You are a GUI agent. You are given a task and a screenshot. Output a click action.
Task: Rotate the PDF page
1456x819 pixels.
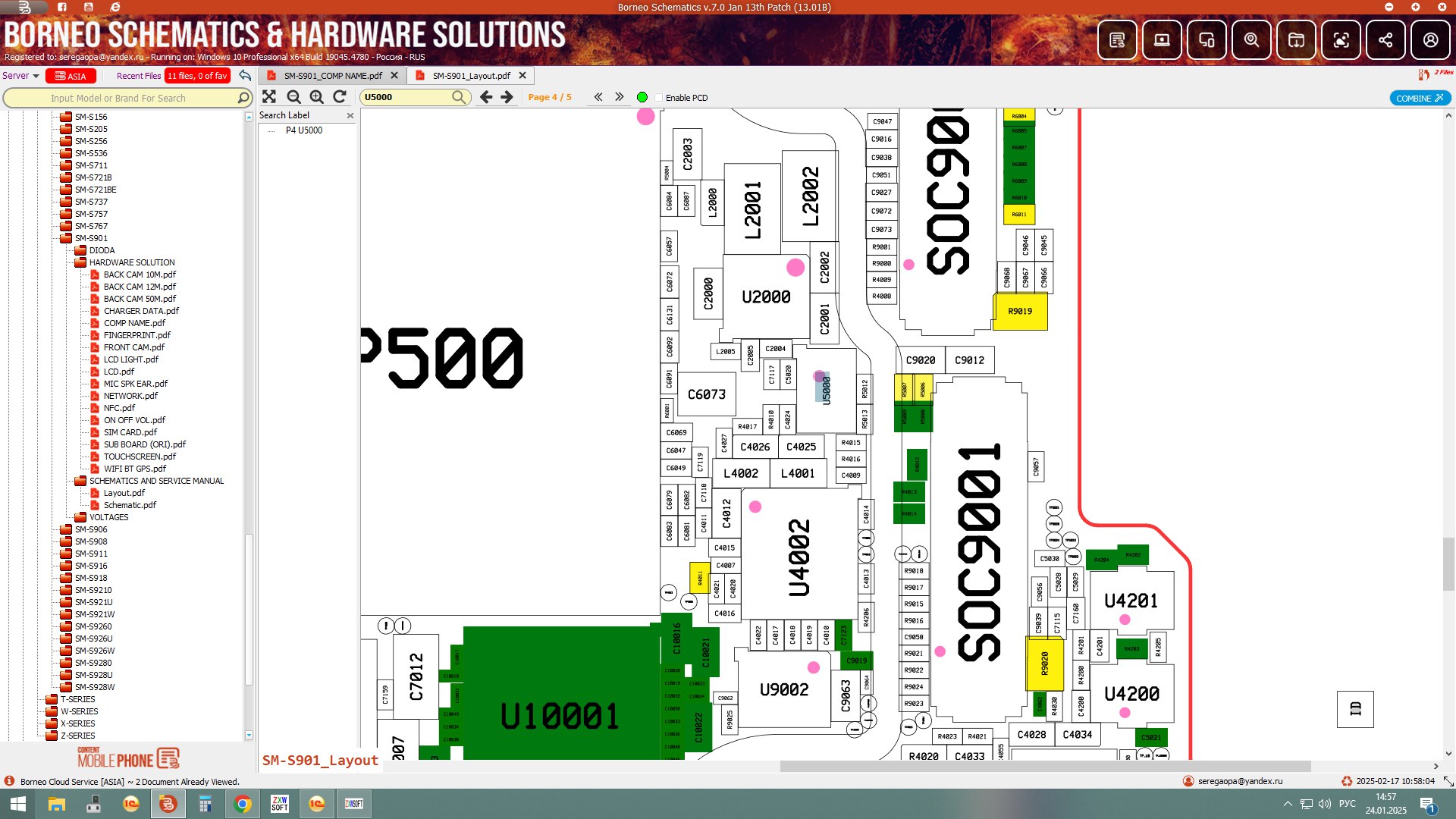click(x=340, y=97)
